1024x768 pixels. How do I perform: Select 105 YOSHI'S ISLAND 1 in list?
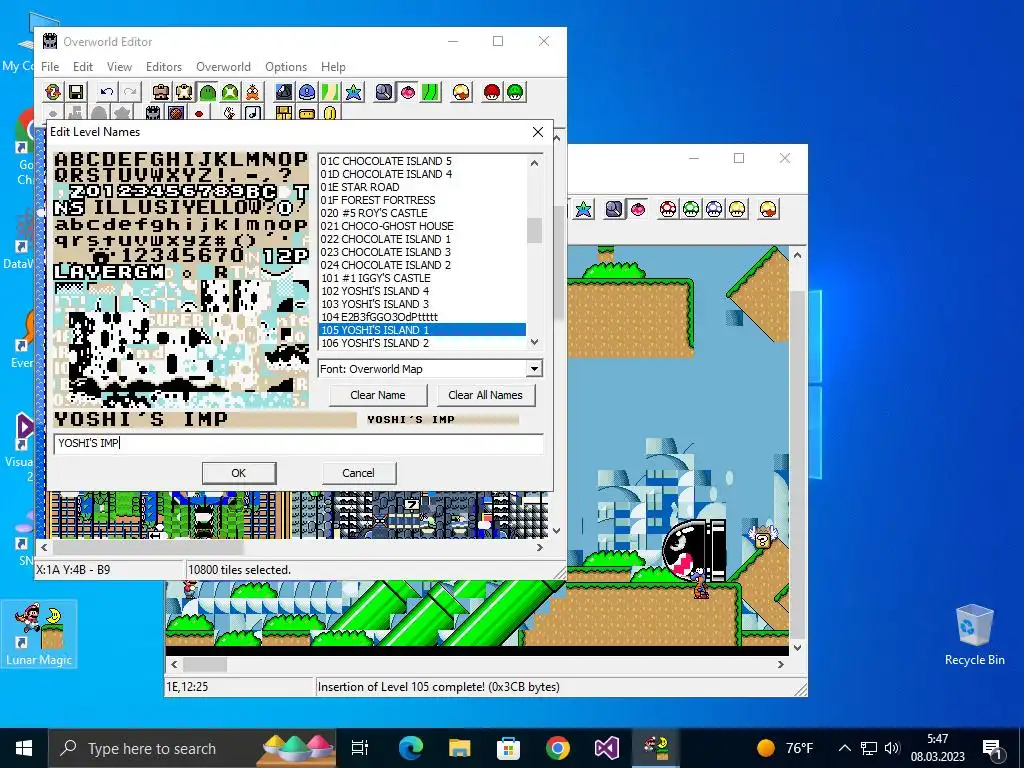click(422, 330)
